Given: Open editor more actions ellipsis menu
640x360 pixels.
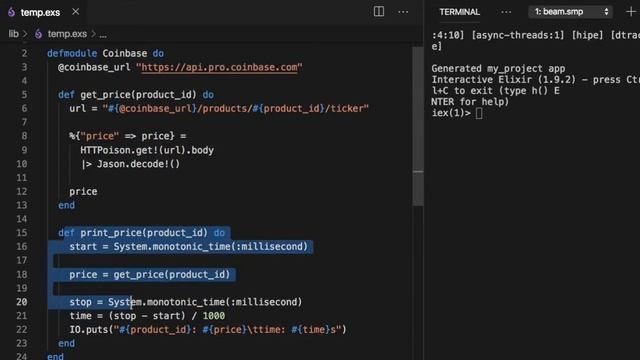Looking at the screenshot, I should [x=403, y=12].
